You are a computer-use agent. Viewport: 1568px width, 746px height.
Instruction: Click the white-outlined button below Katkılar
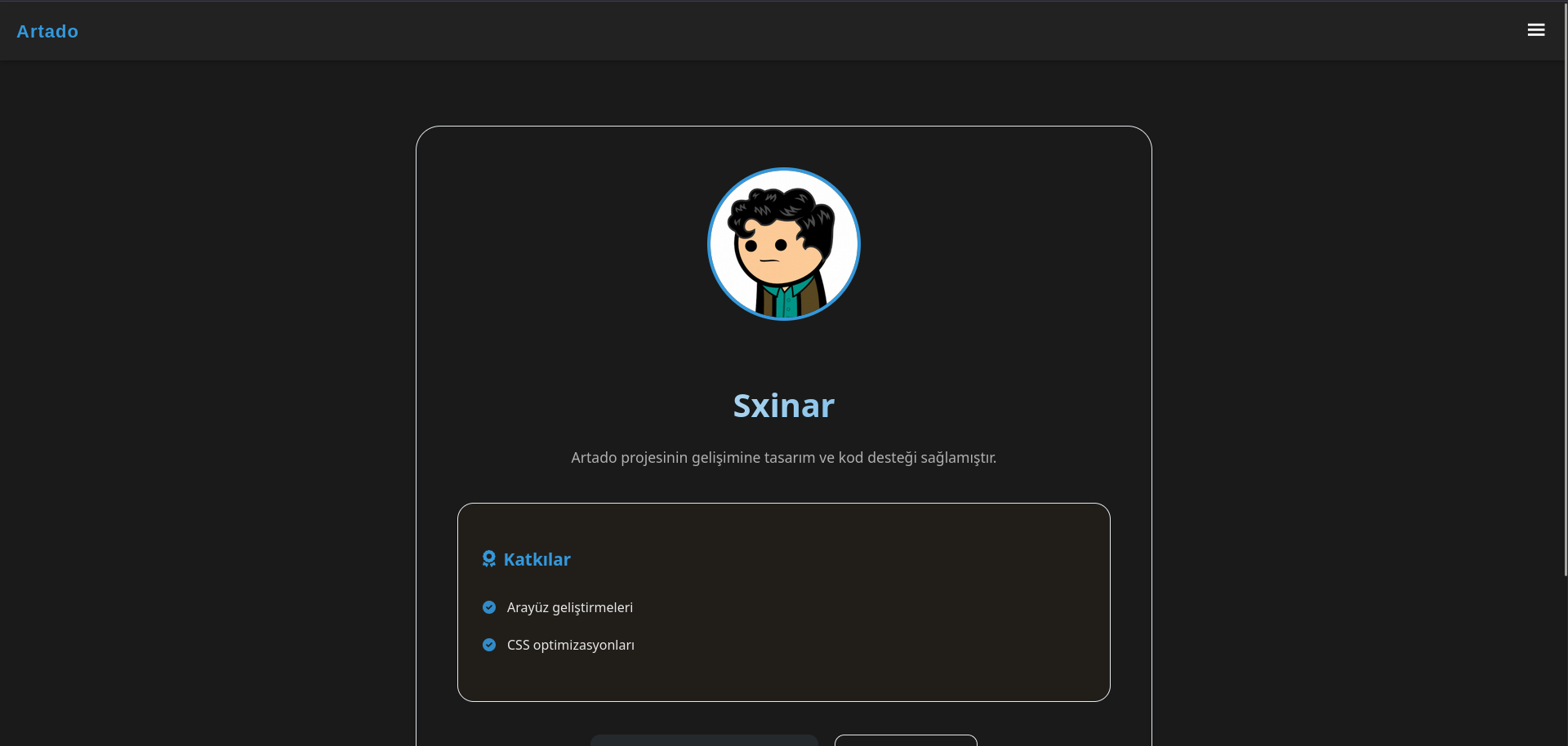[906, 739]
